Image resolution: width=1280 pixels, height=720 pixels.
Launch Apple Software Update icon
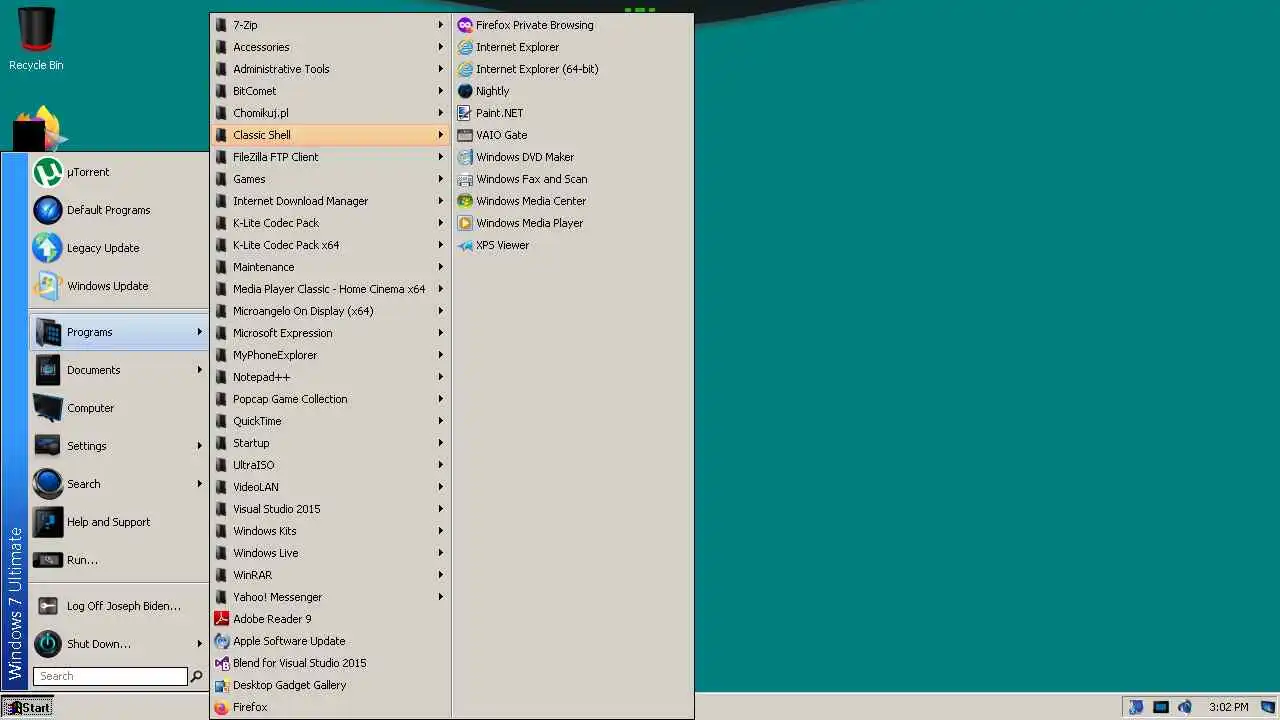point(222,641)
